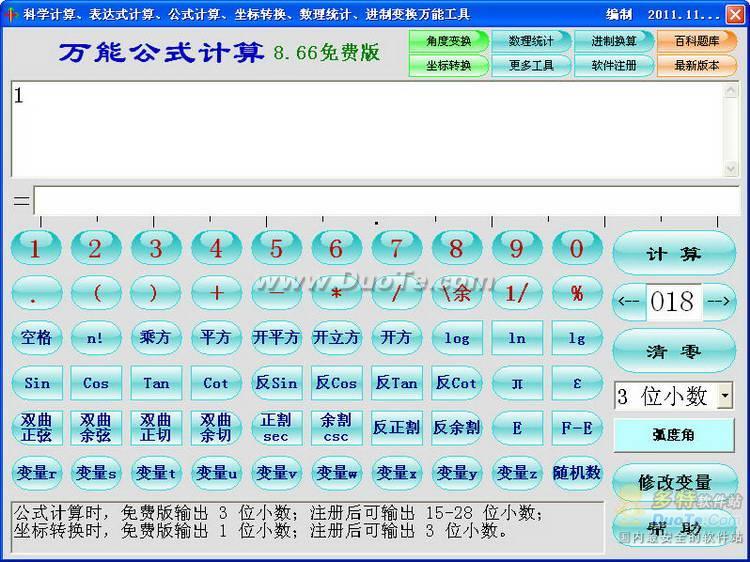
Task: Click the left arrow <-- stepper
Action: pos(629,301)
